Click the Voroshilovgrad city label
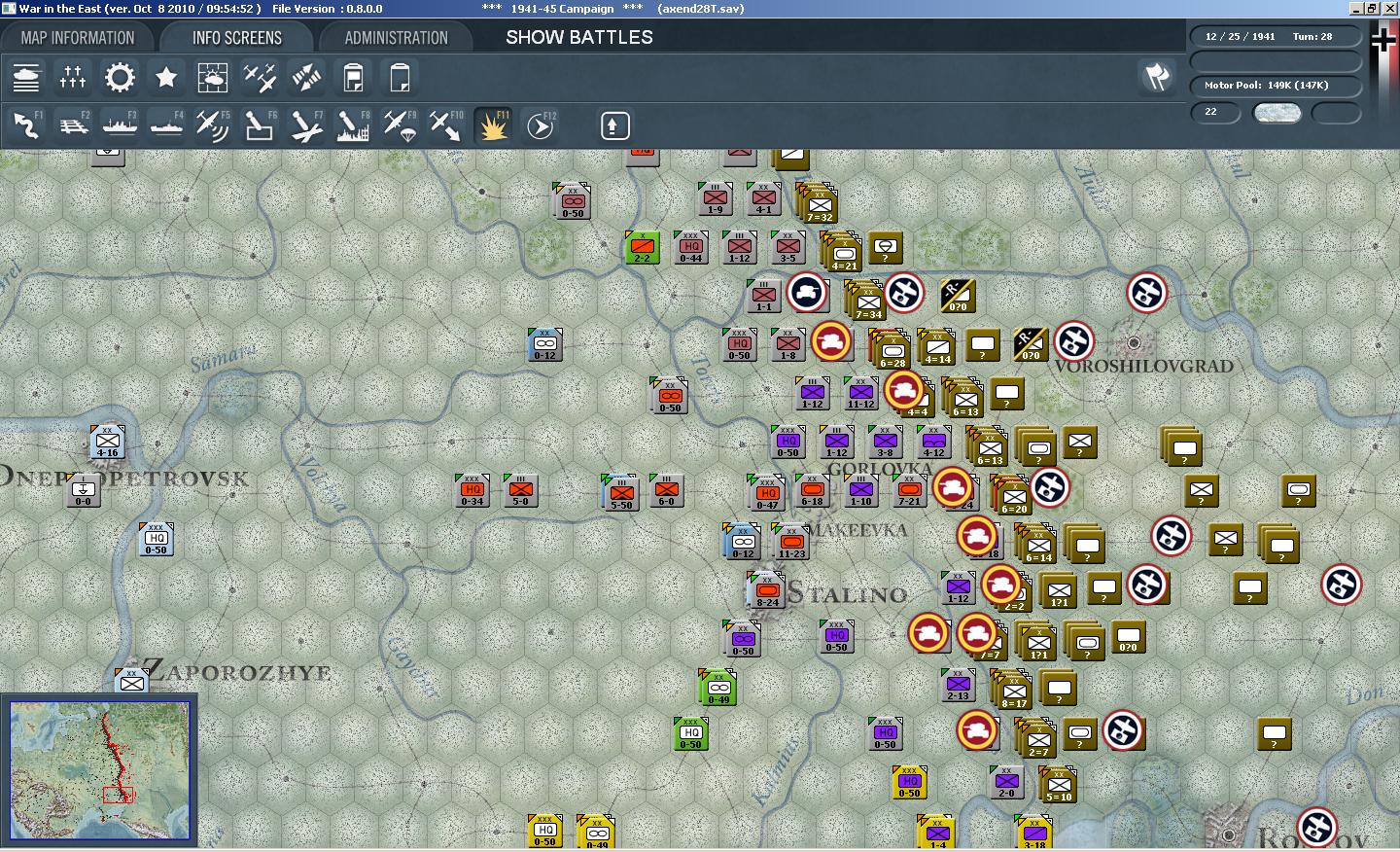 [x=1144, y=367]
